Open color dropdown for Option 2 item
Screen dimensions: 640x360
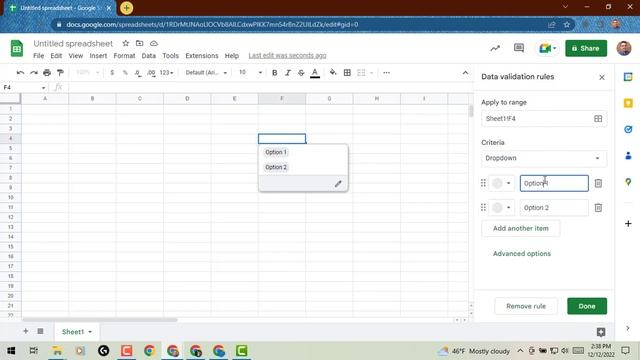(x=502, y=208)
